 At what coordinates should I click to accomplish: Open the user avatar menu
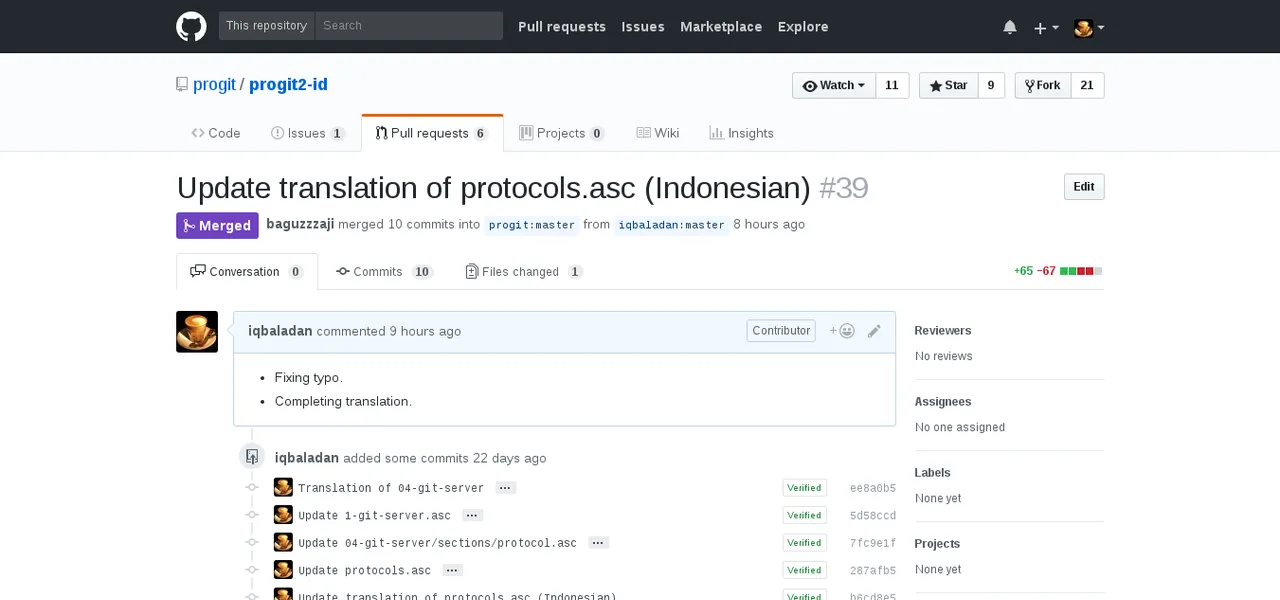tap(1089, 27)
